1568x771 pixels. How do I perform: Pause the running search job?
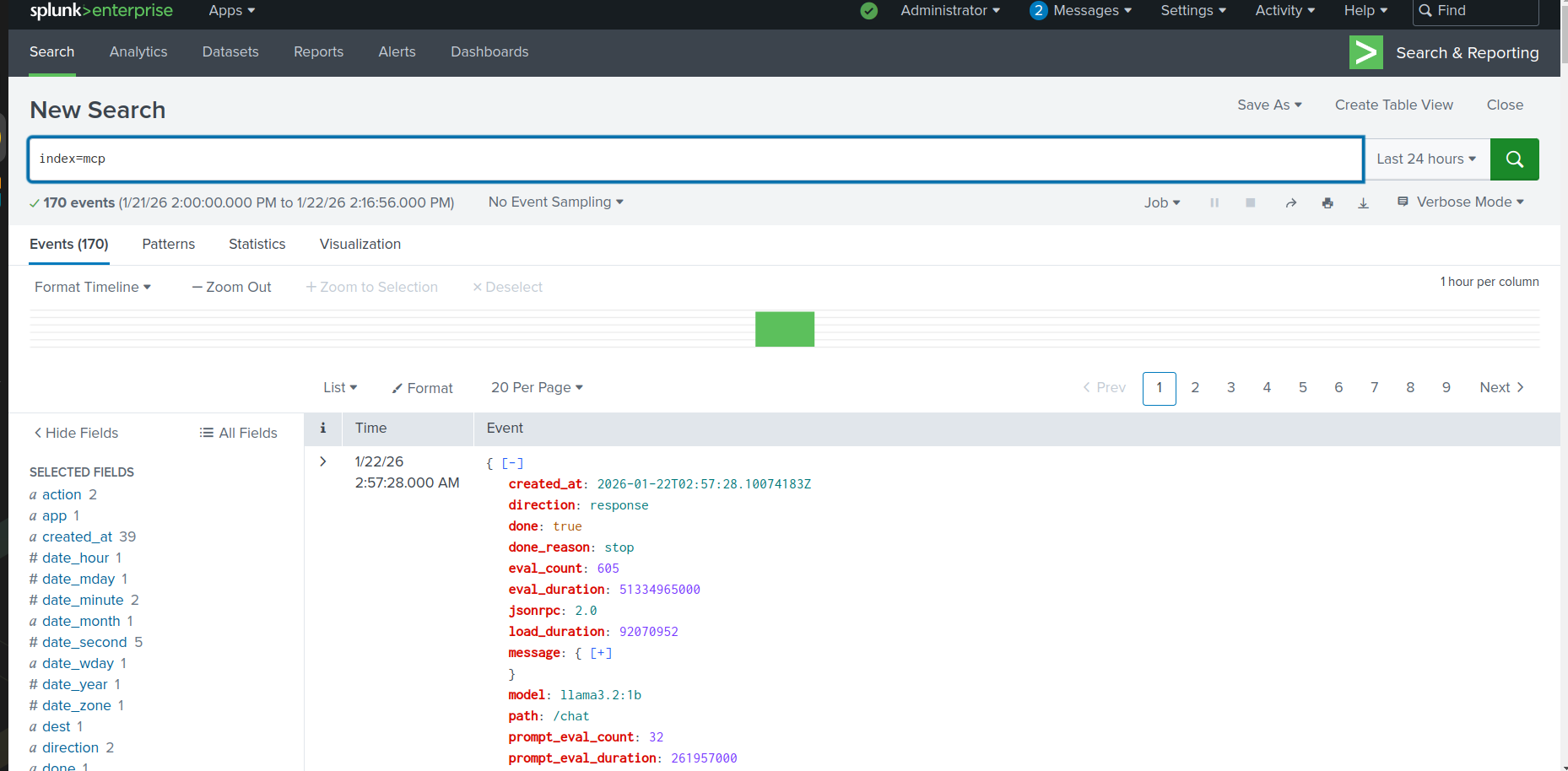(x=1214, y=202)
